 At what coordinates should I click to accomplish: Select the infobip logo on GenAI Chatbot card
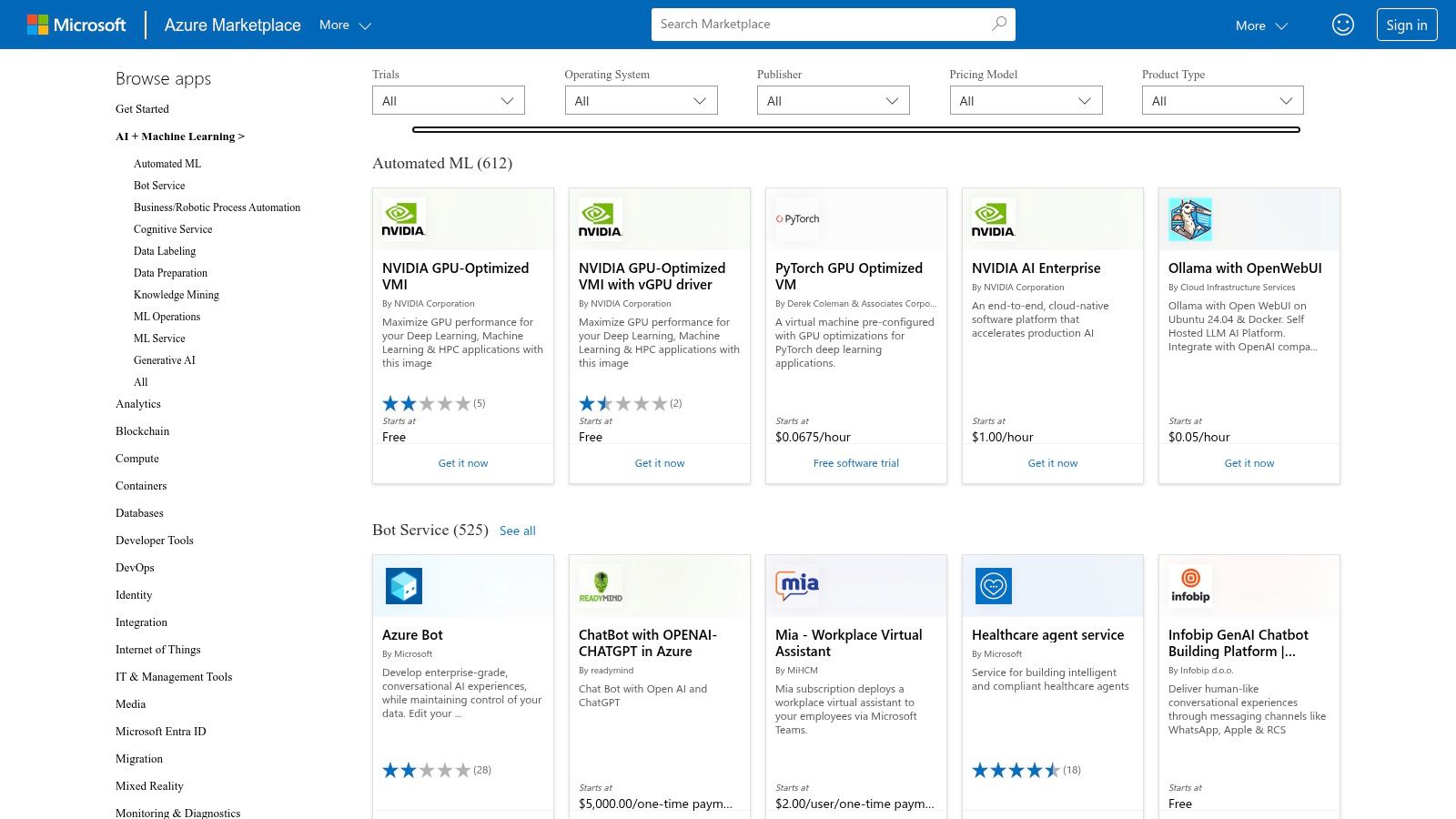click(1189, 585)
